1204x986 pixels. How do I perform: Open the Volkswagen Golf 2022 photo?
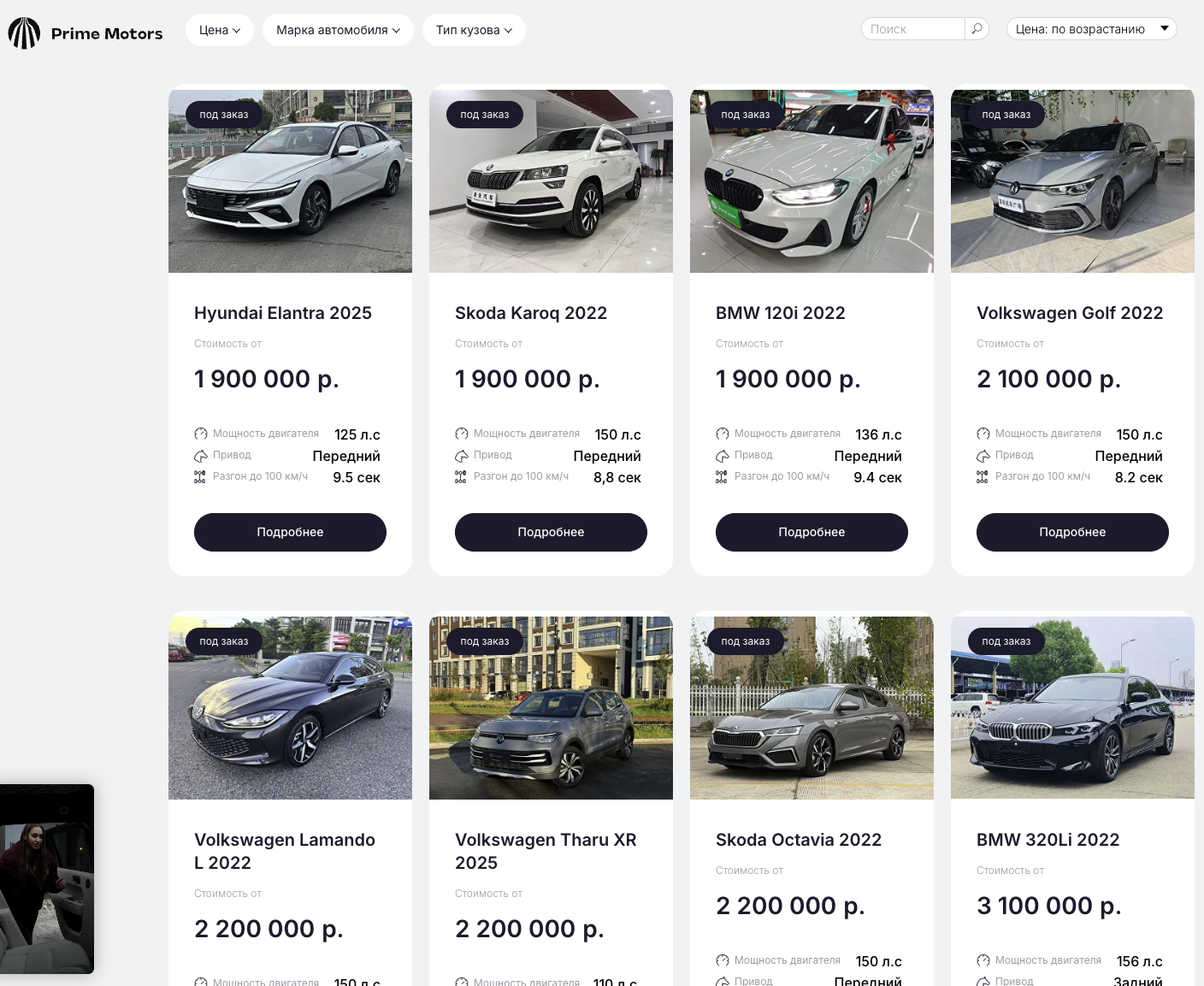pyautogui.click(x=1072, y=181)
